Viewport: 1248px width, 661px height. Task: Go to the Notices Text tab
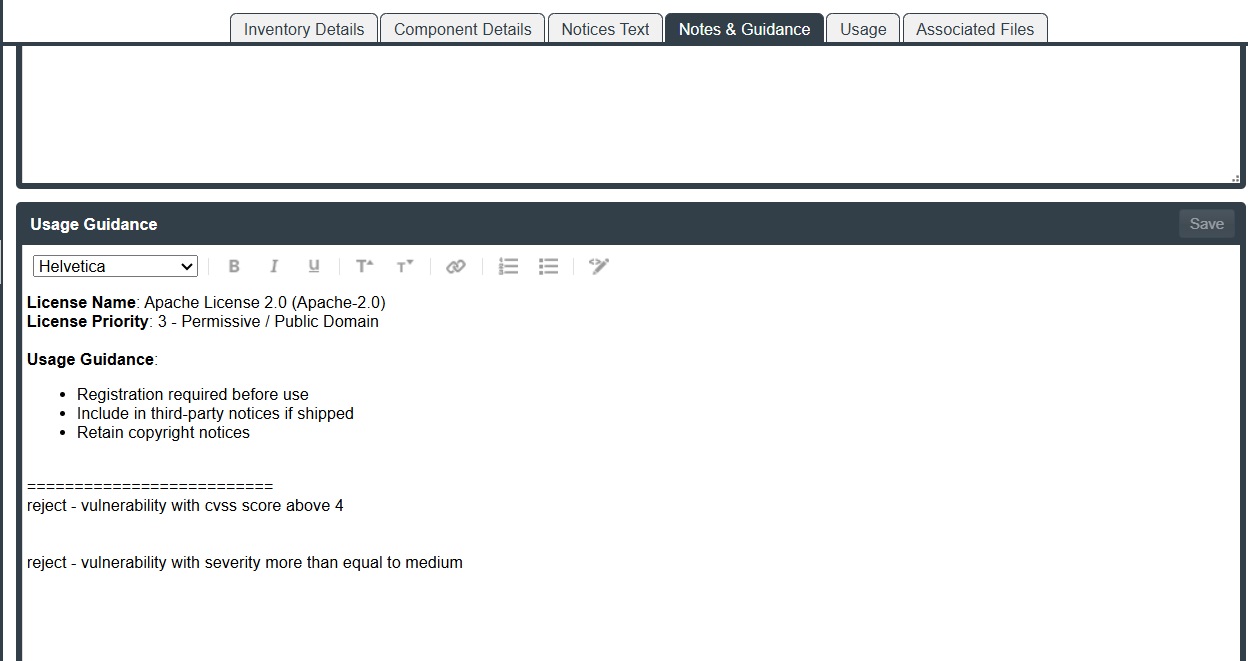pyautogui.click(x=605, y=29)
